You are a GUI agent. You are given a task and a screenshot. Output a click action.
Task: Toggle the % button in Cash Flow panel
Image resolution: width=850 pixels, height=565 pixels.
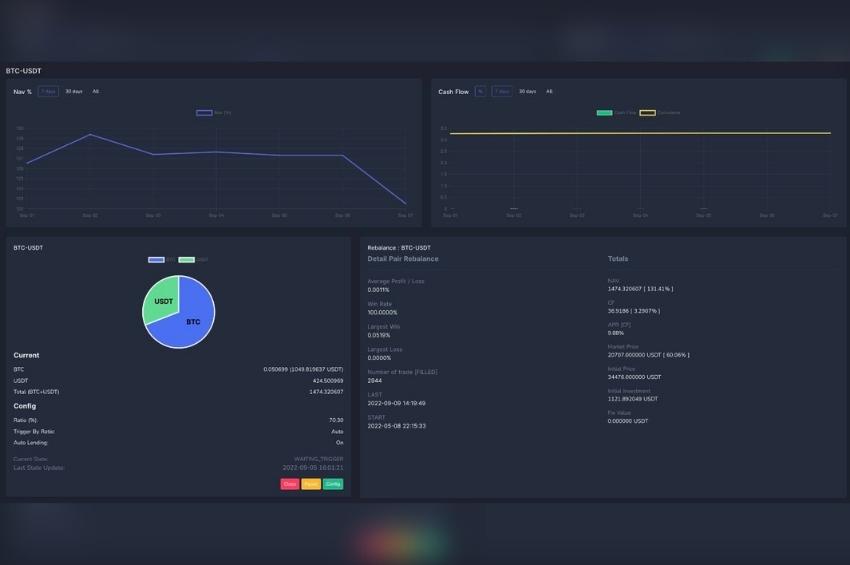[x=480, y=92]
